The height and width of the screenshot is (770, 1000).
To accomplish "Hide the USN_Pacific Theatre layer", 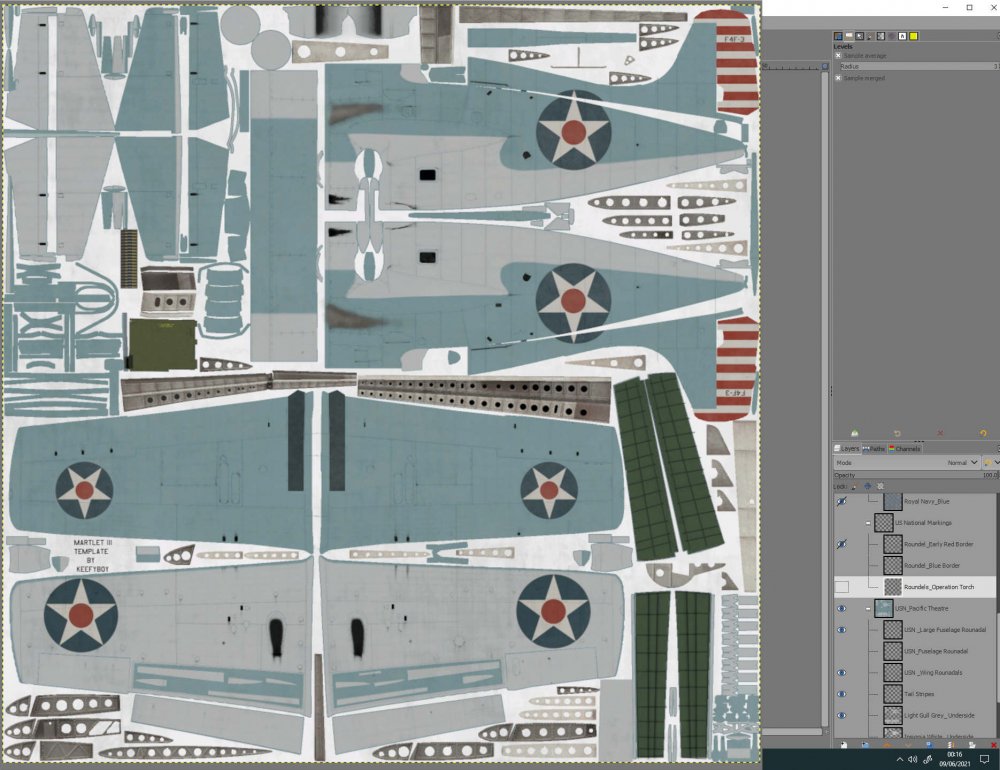I will point(841,608).
